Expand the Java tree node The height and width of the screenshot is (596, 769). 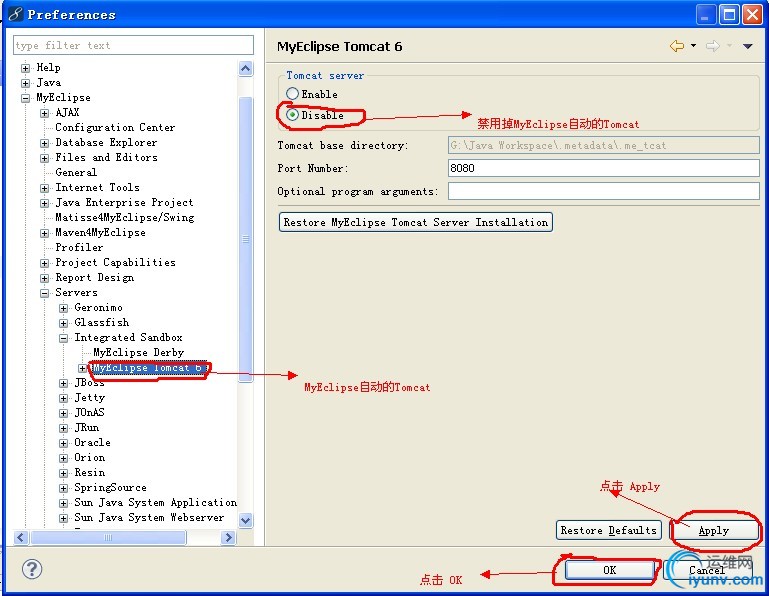[x=26, y=83]
